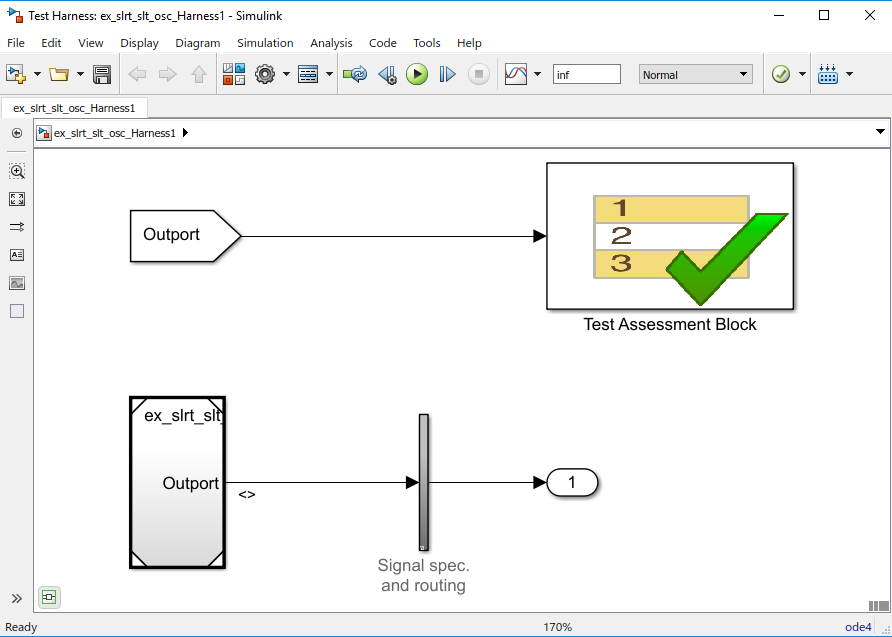892x637 pixels.
Task: Open the File menu
Action: point(15,43)
